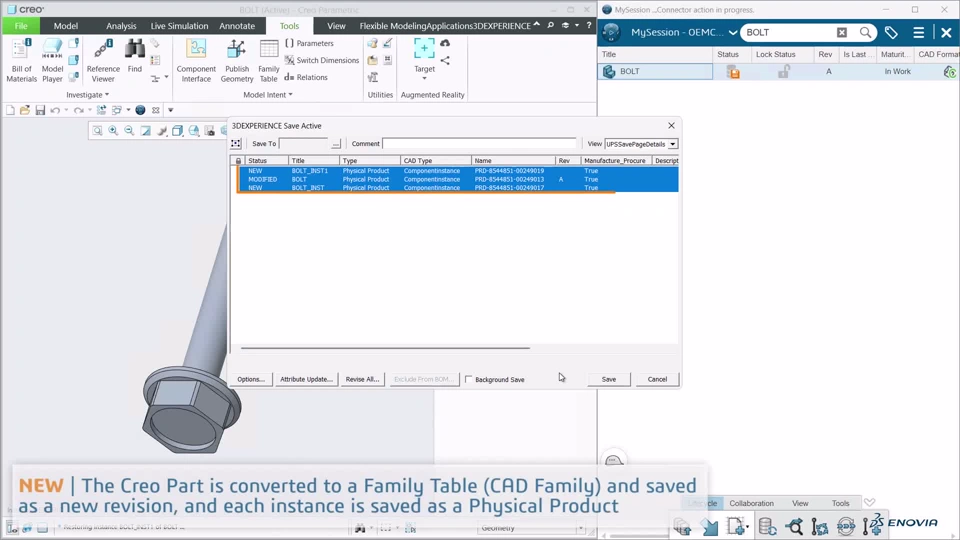Image resolution: width=960 pixels, height=540 pixels.
Task: Open the Collaboration tab in ENOVIA toolbar
Action: tap(751, 503)
